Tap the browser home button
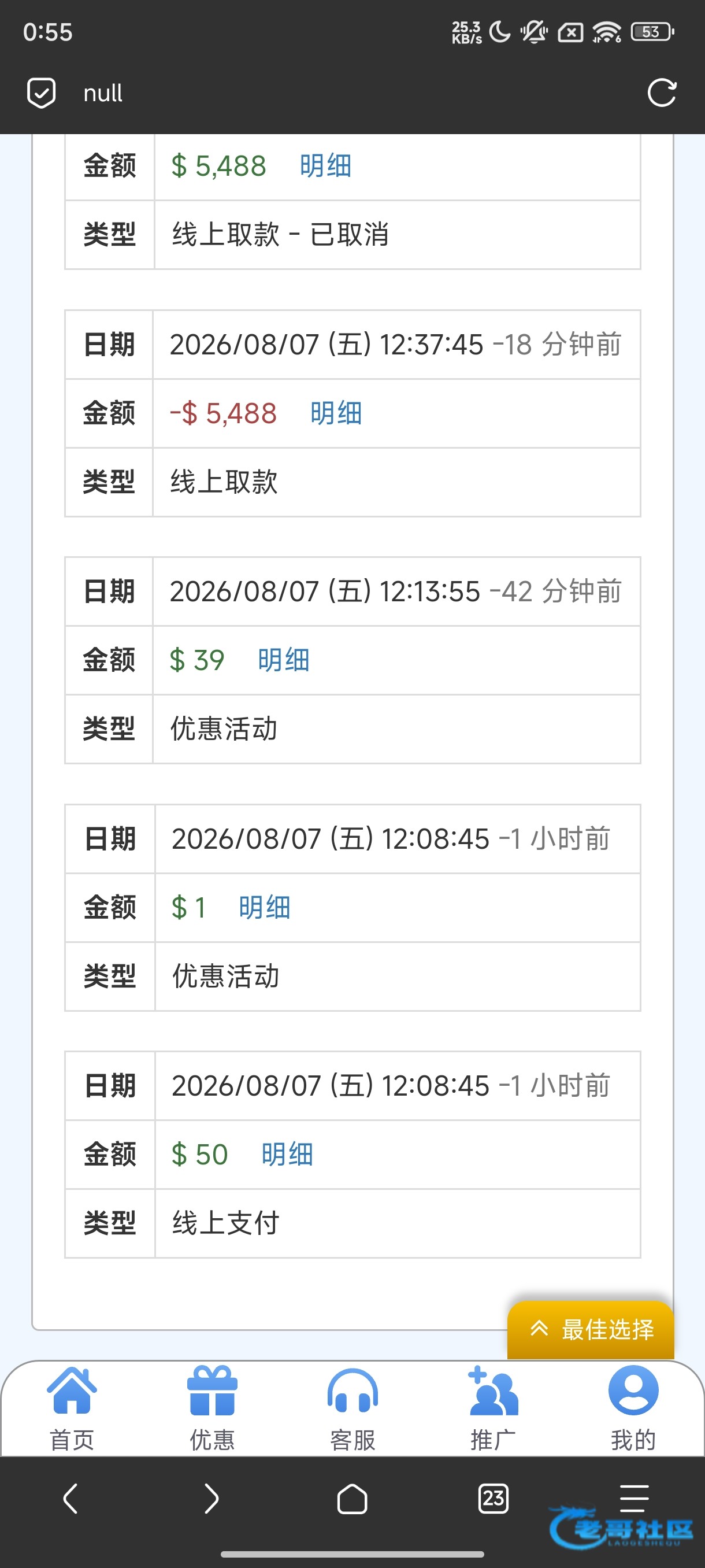705x1568 pixels. [x=352, y=1499]
